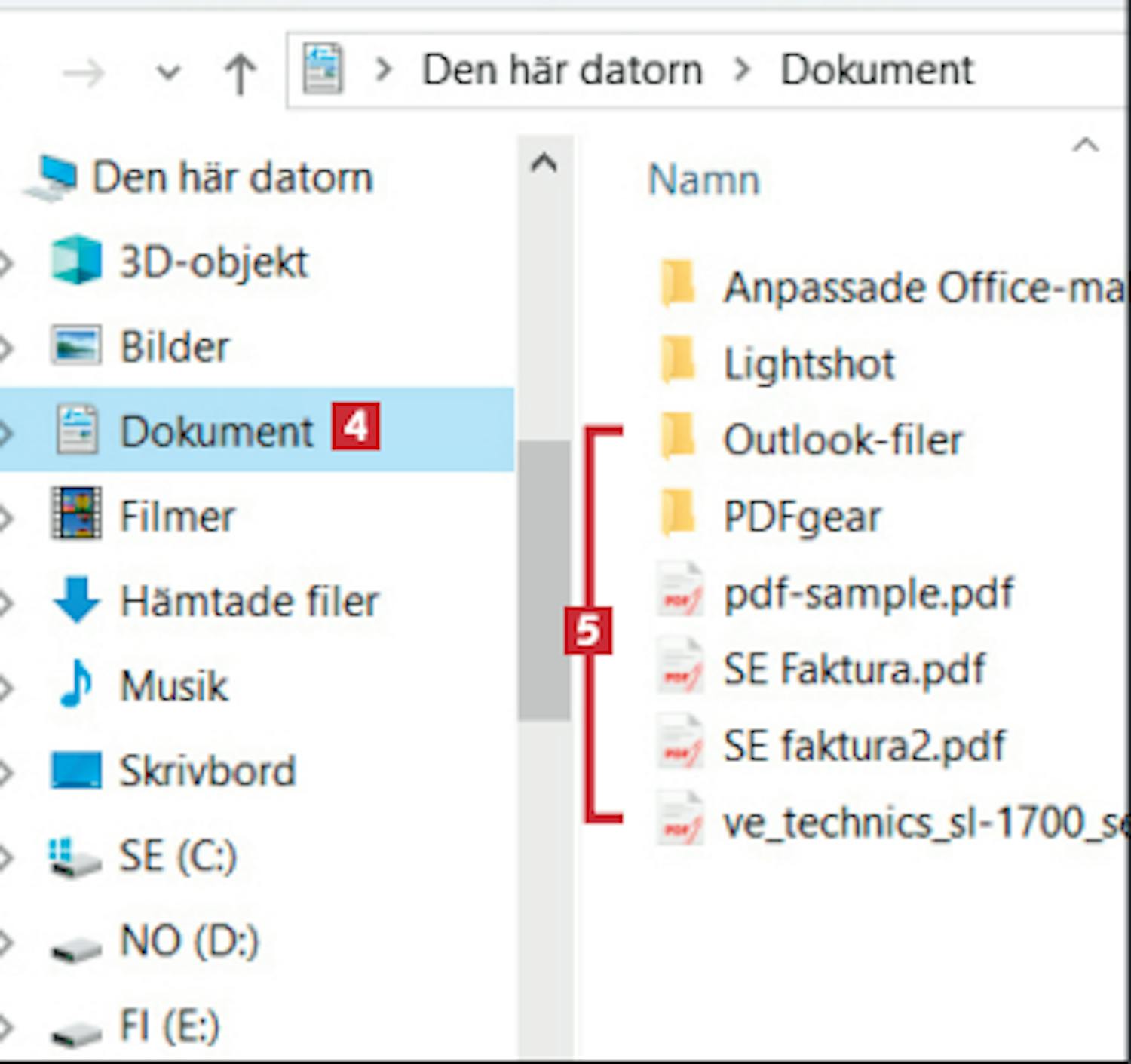Viewport: 1131px width, 1064px height.
Task: Open the Outlook-filer folder
Action: click(842, 440)
